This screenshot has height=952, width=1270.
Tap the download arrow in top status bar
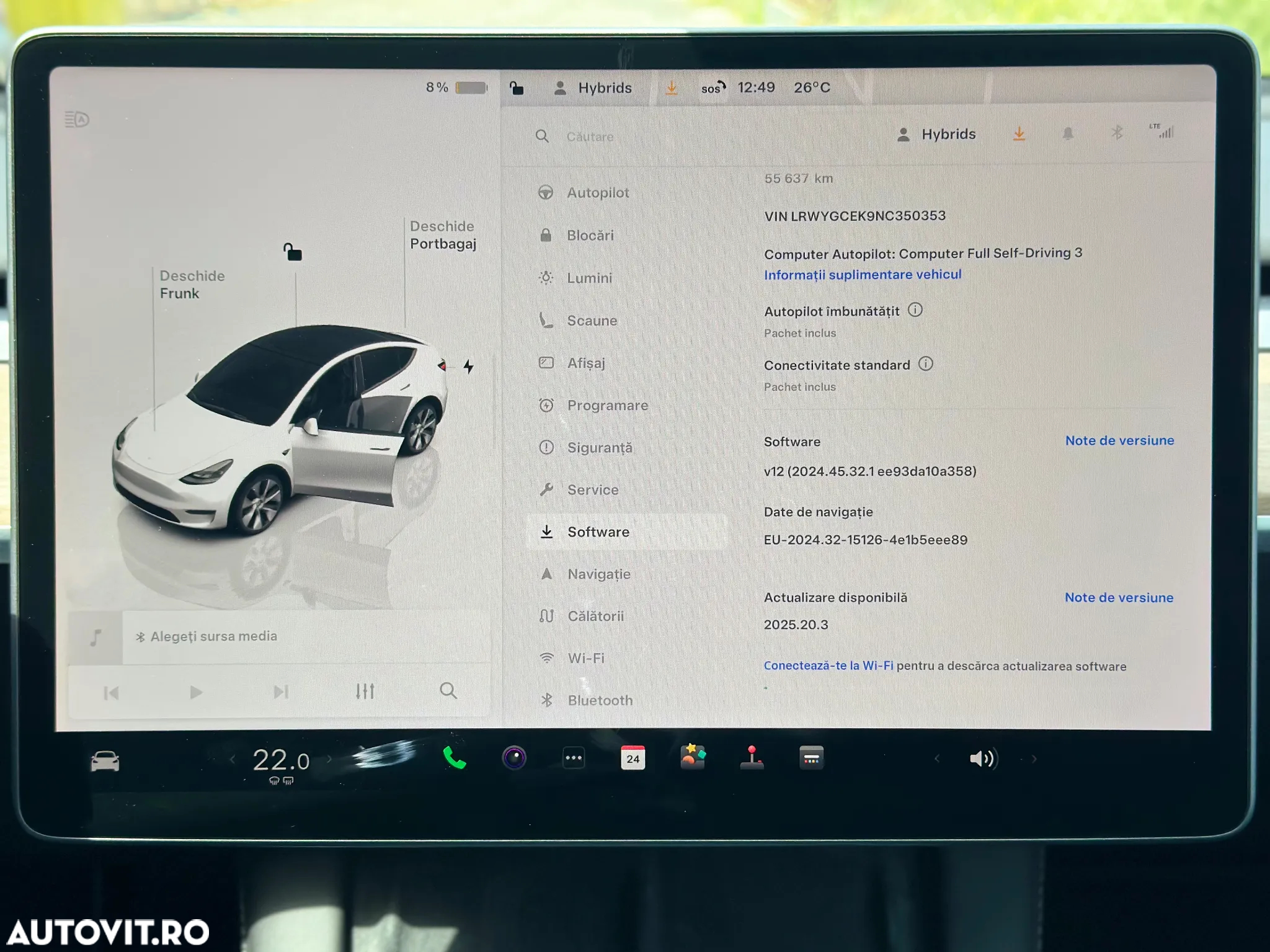click(672, 88)
